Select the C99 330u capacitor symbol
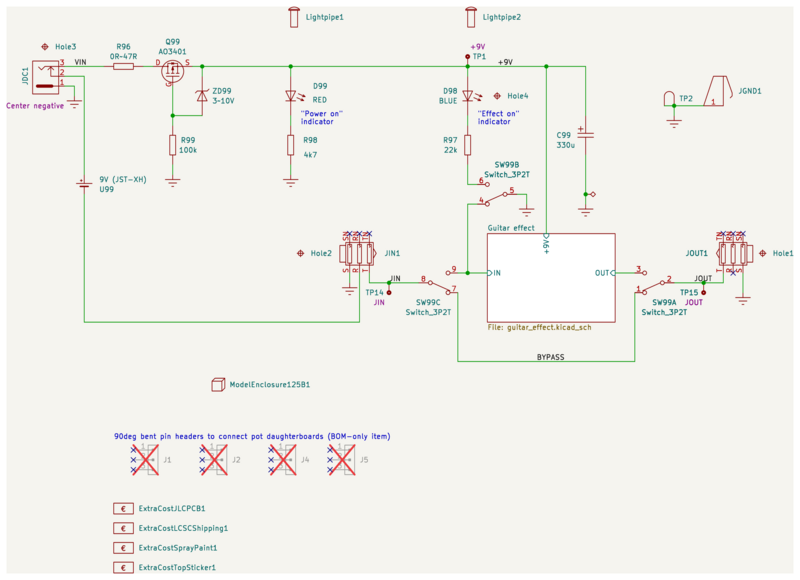Viewport: 800px width, 580px height. 586,134
